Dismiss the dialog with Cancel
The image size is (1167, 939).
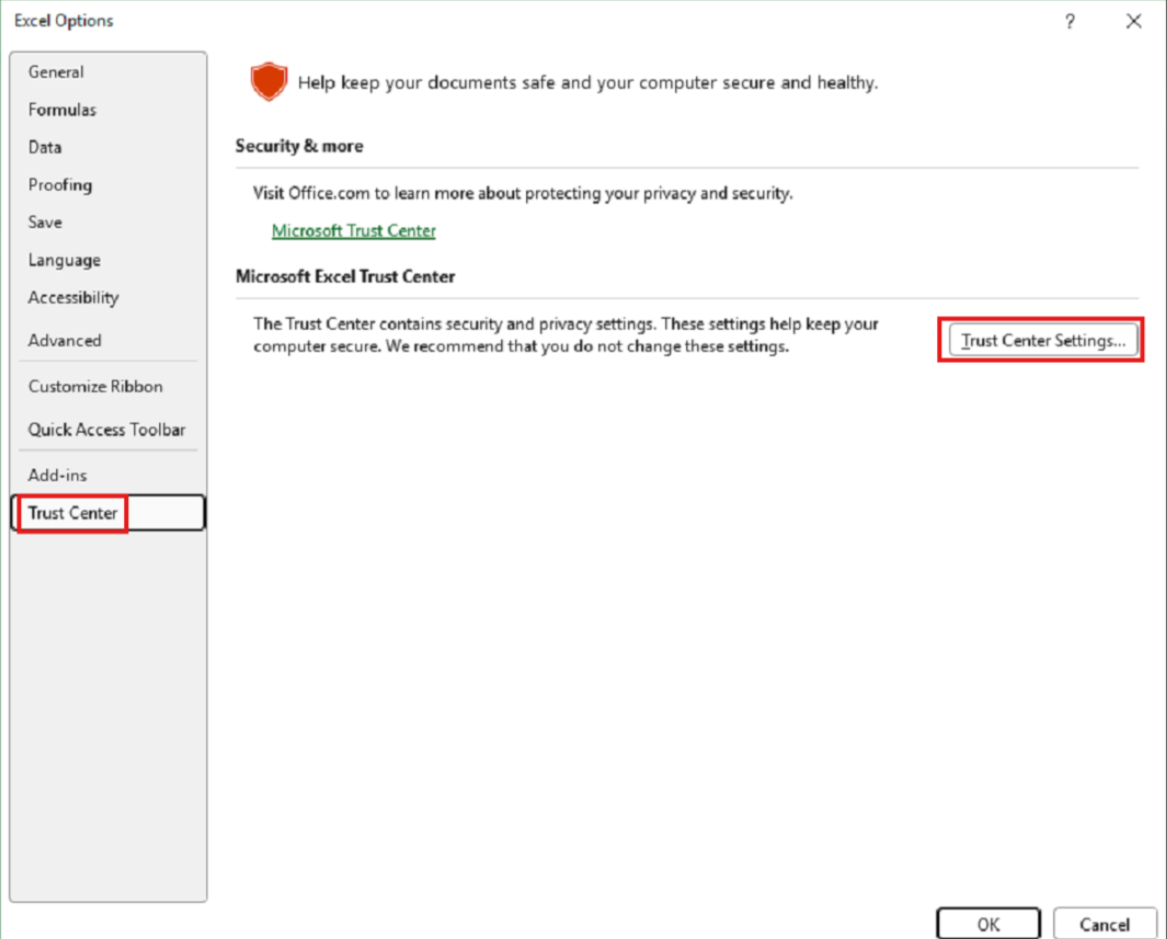1104,923
